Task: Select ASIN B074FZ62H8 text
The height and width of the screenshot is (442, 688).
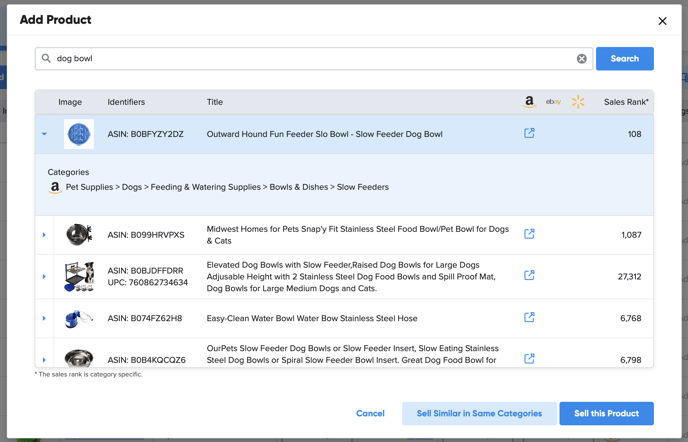Action: (x=144, y=318)
